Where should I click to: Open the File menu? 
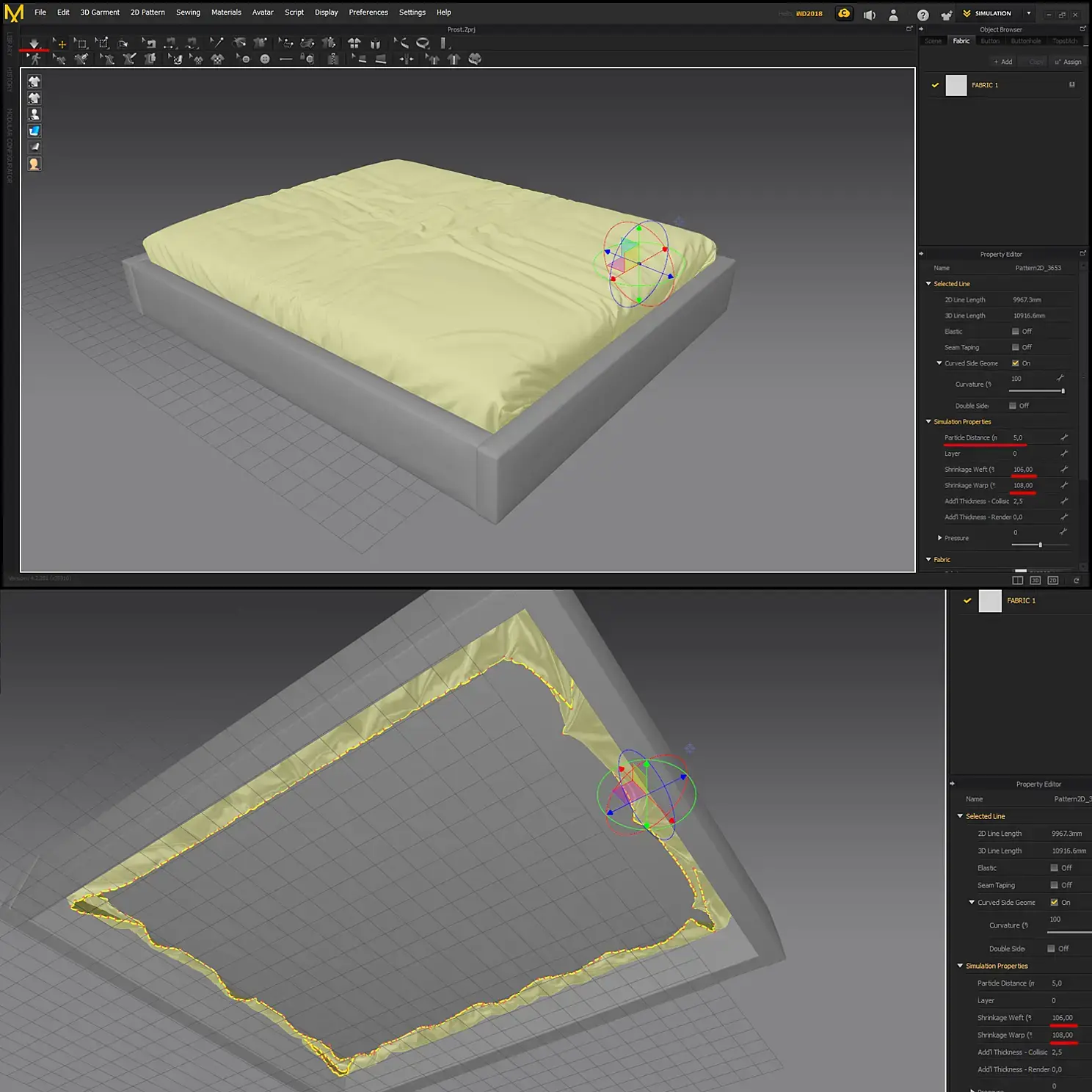pyautogui.click(x=40, y=12)
